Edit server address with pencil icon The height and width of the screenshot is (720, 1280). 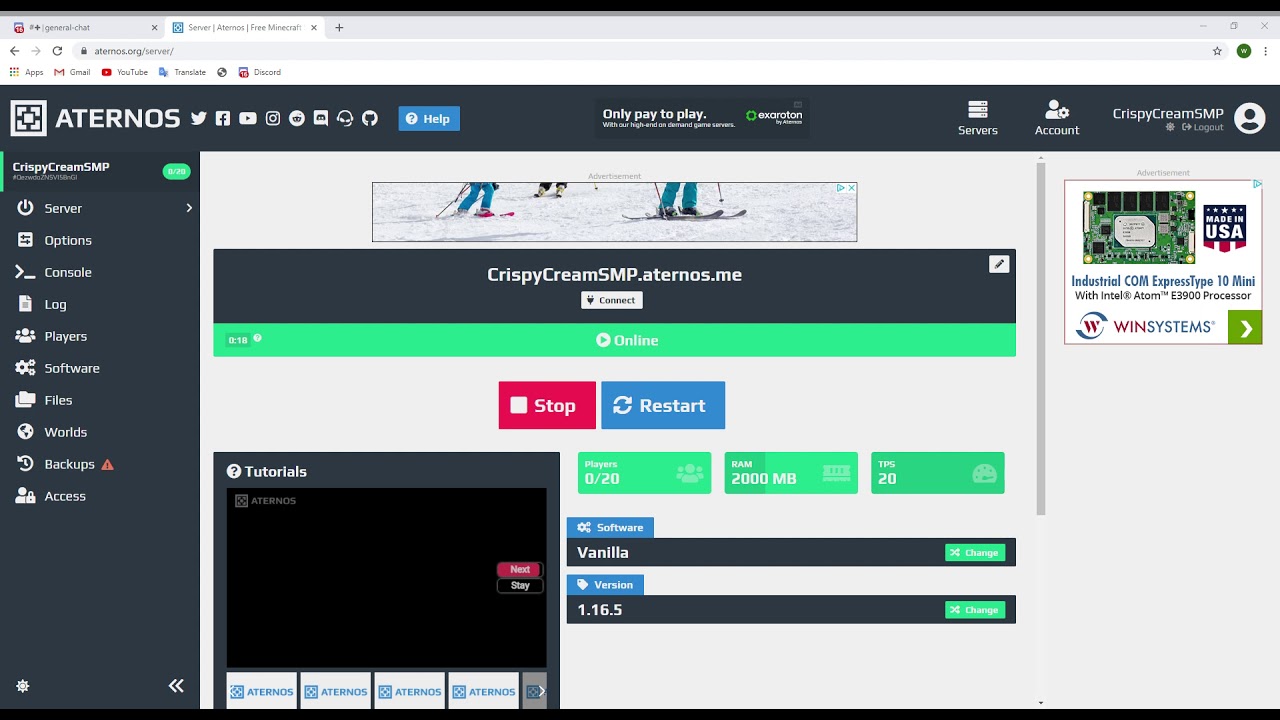point(999,264)
